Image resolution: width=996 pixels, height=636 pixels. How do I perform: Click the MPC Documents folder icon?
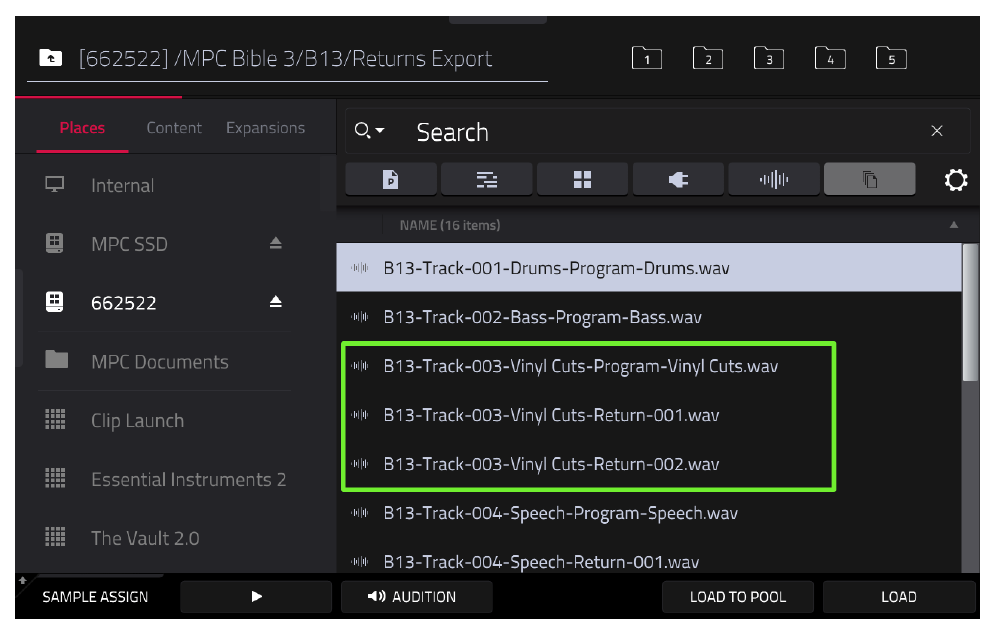click(57, 360)
